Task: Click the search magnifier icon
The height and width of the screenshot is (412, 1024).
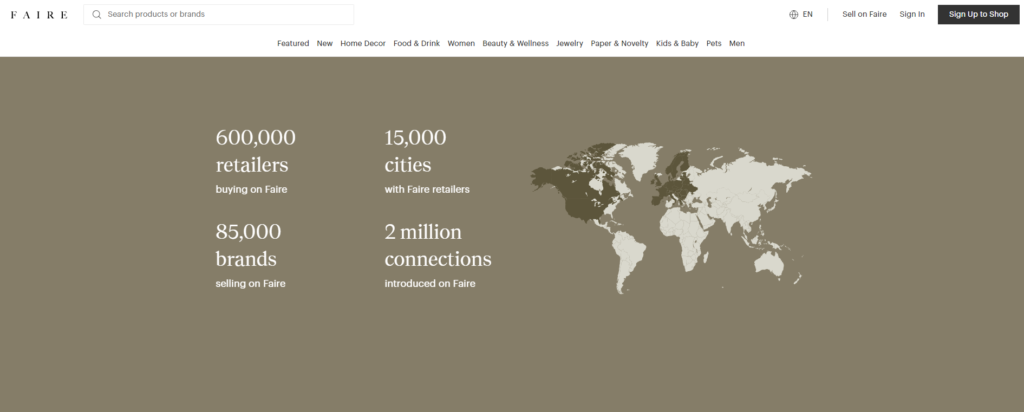Action: click(x=97, y=14)
